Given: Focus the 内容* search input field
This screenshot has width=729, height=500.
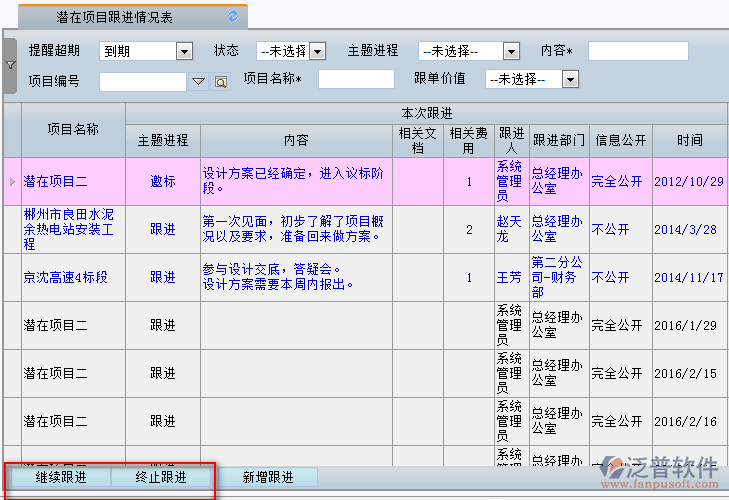Looking at the screenshot, I should 638,51.
